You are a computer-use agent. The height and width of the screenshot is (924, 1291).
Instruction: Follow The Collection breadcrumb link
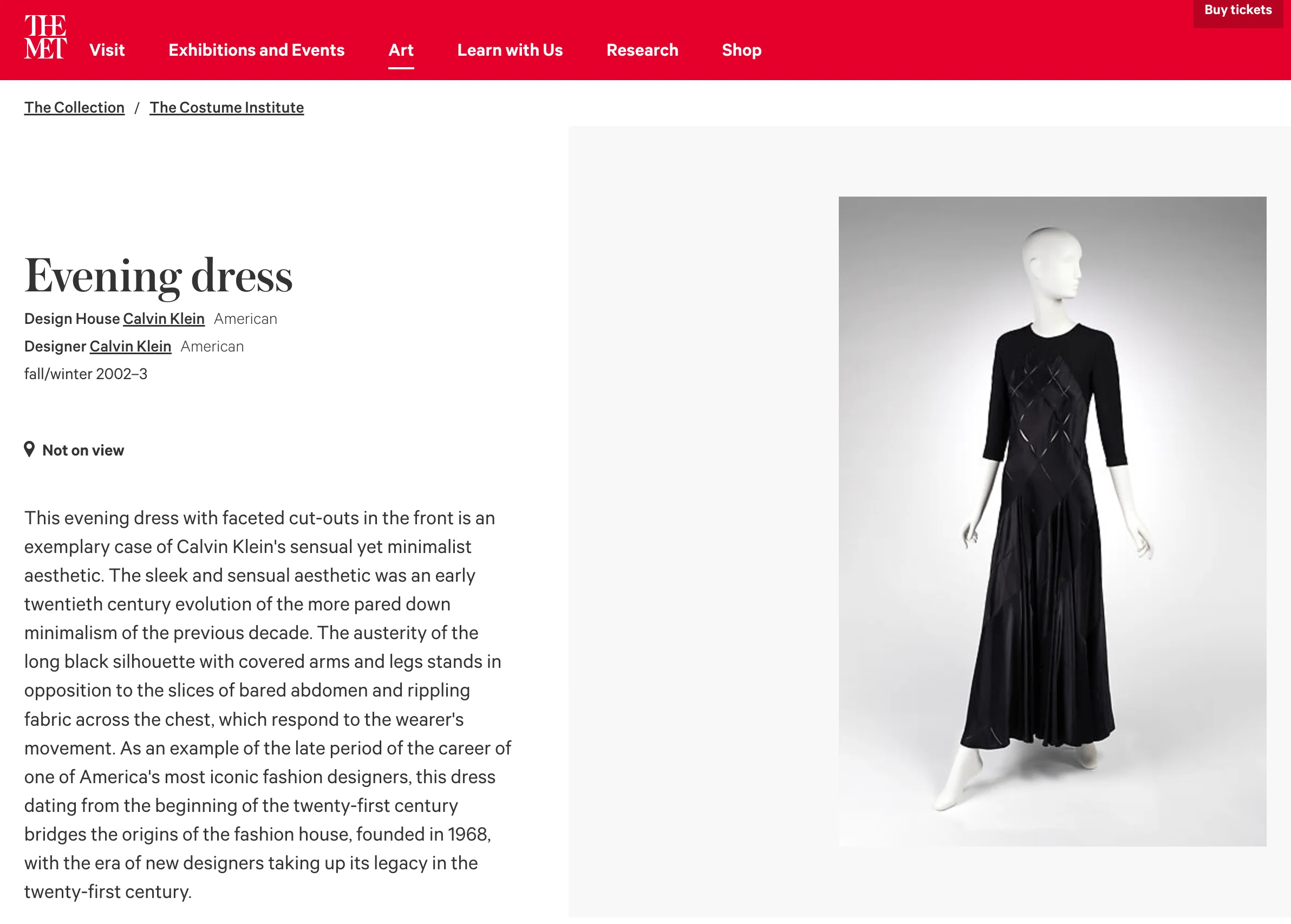[x=75, y=108]
